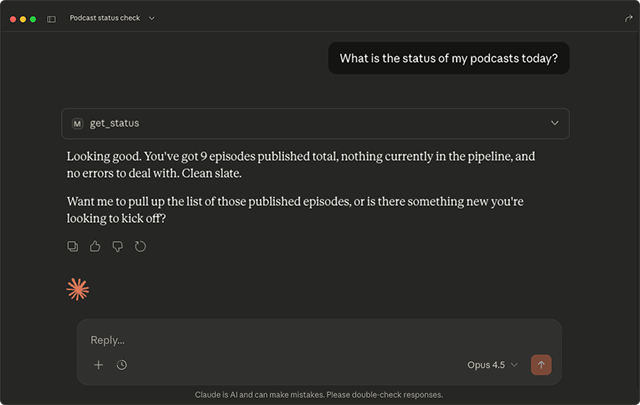Click into the Reply text field
Screen dimensions: 640x405
300,340
